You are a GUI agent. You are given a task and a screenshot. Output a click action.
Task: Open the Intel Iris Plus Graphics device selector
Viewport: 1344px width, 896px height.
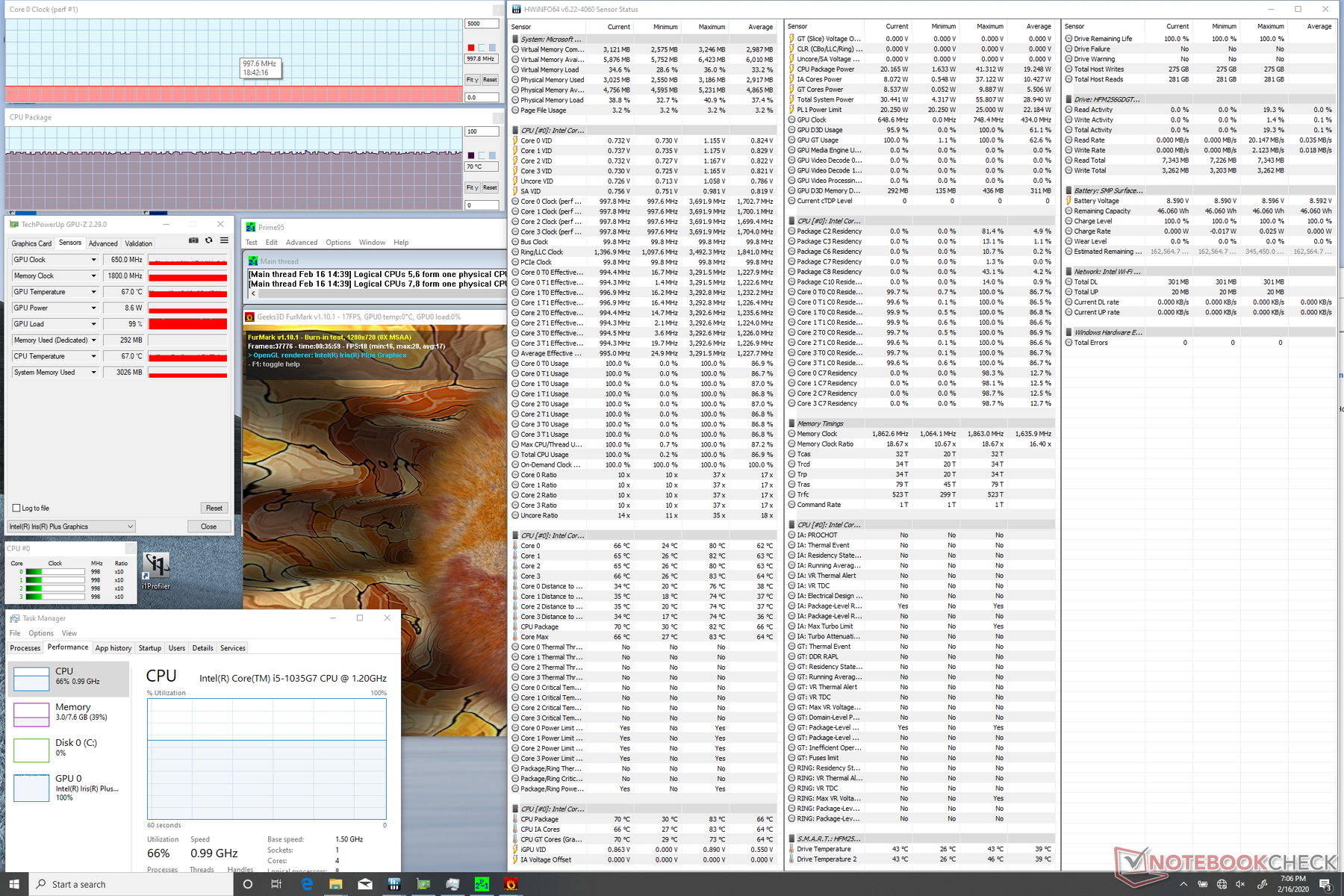tap(72, 526)
